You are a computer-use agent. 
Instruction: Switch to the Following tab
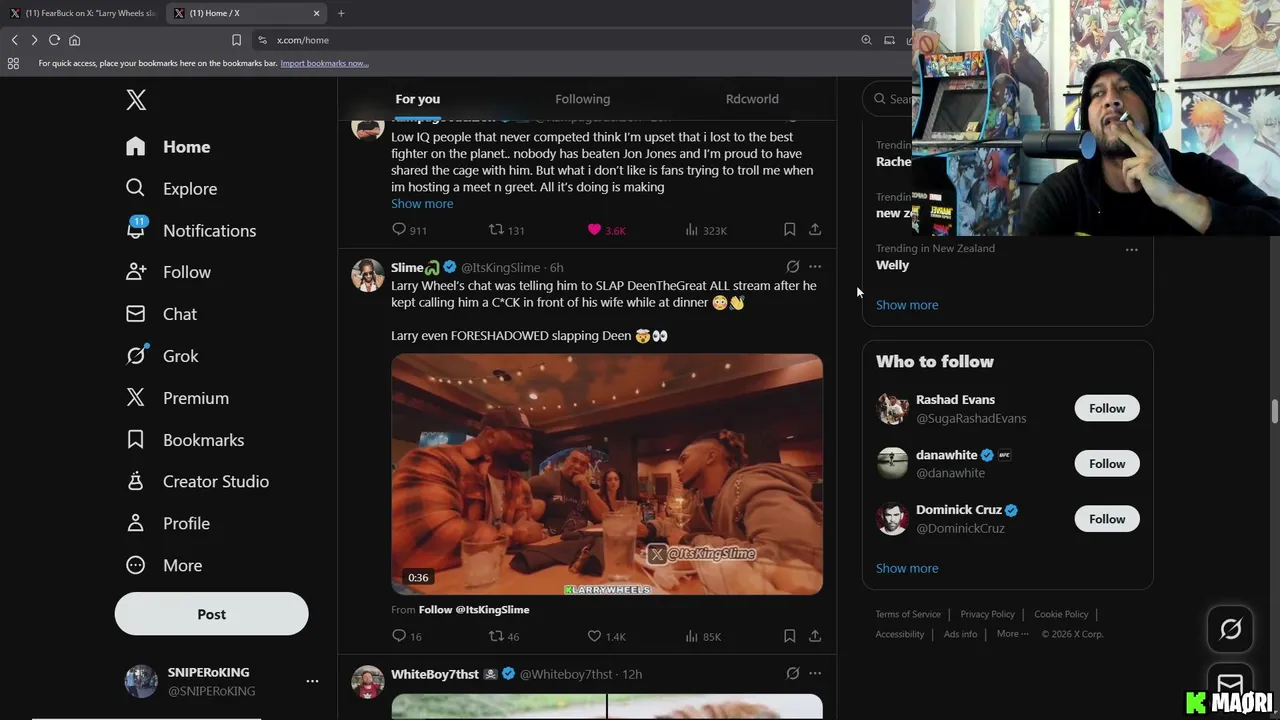[x=582, y=99]
